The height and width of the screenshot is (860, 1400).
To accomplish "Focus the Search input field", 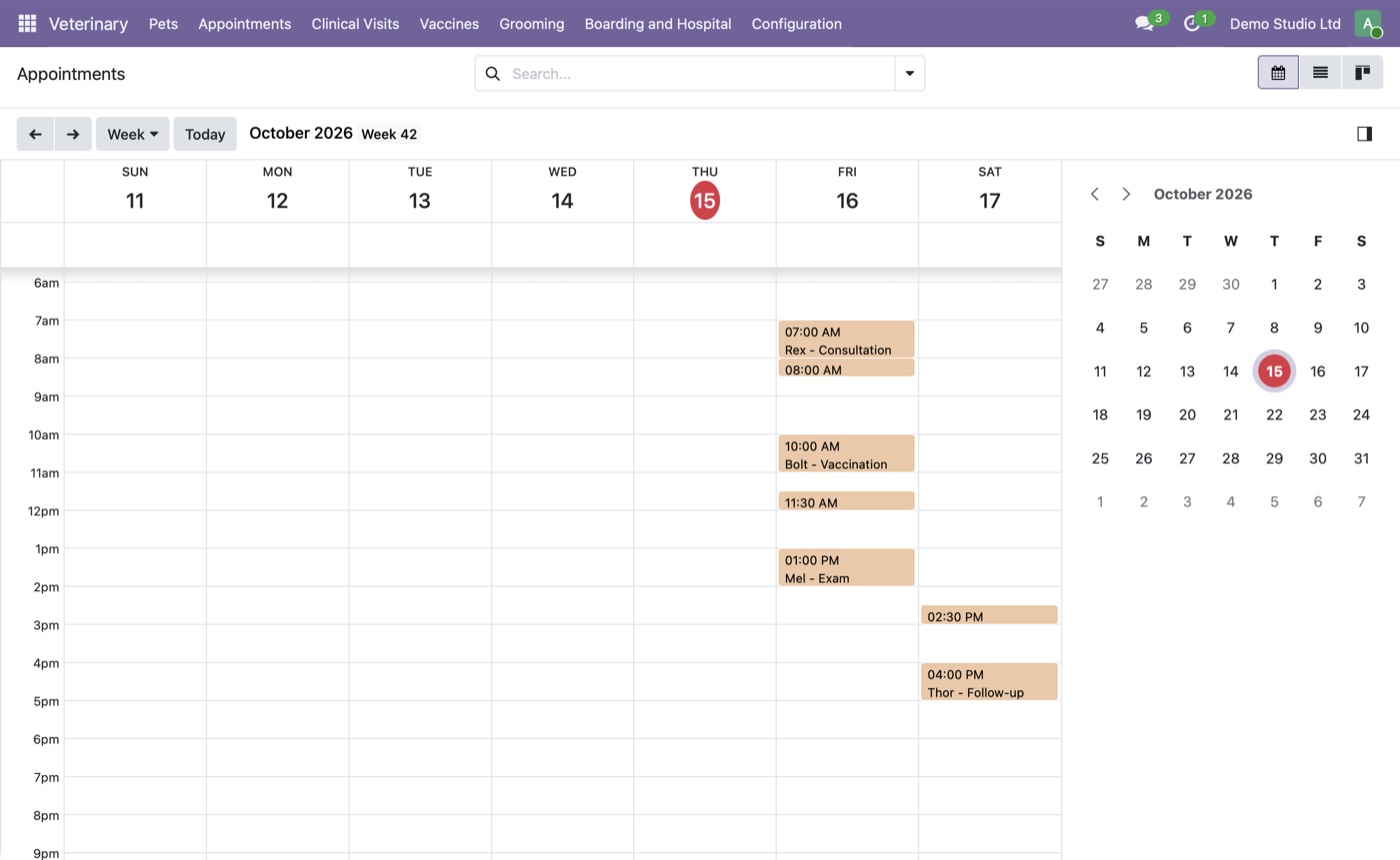I will point(700,73).
